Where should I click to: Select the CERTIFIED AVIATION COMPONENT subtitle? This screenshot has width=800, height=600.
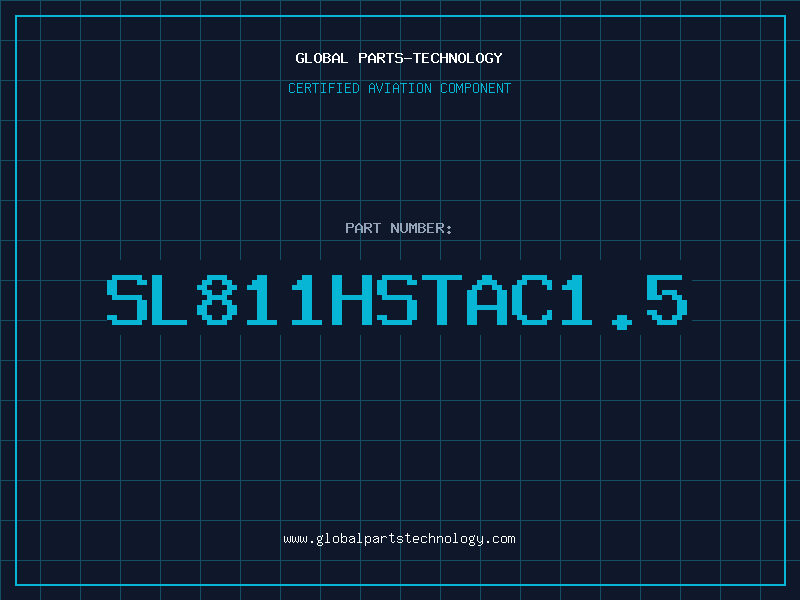[x=399, y=88]
